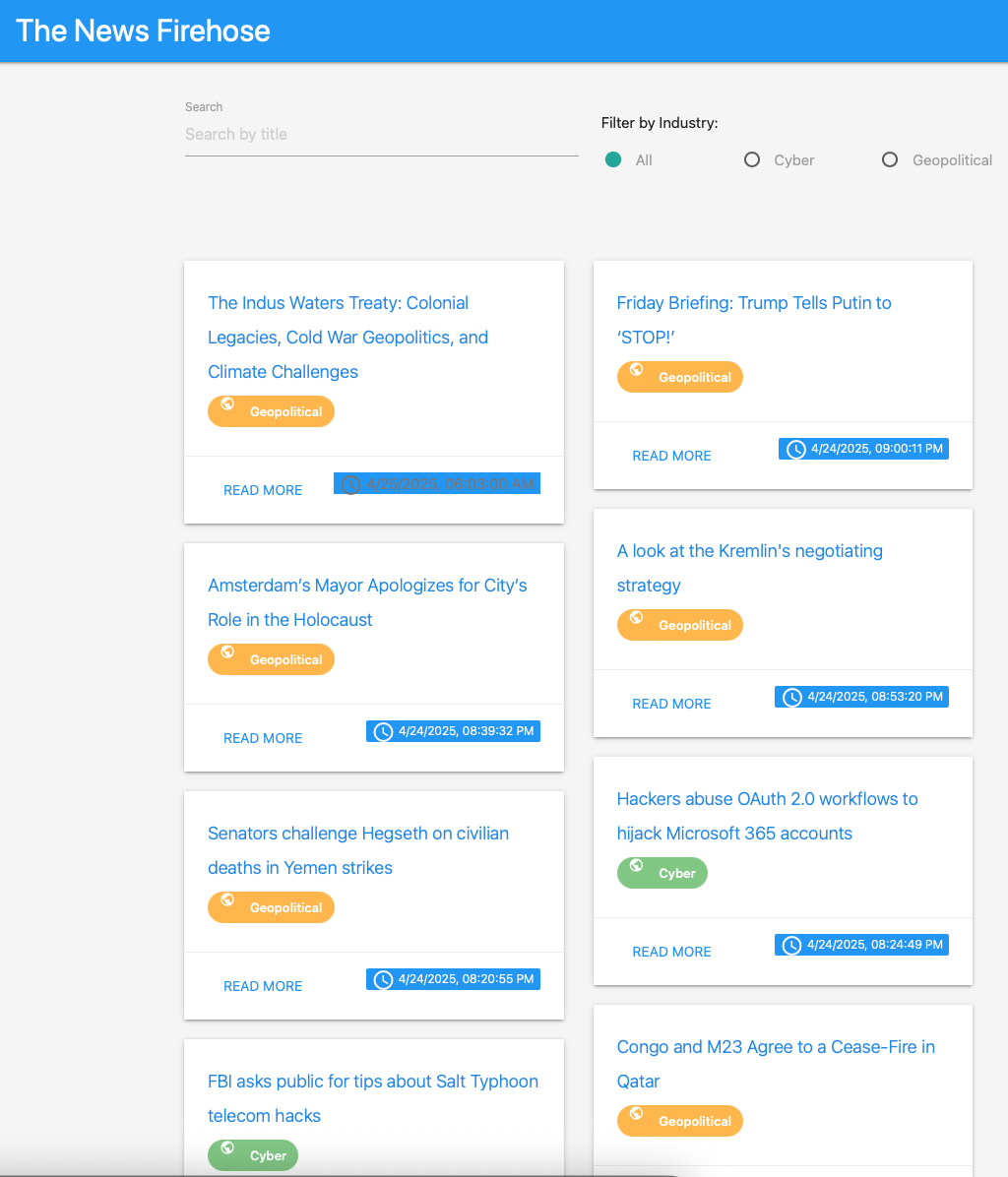Click Read More on Amsterdam's Mayor article
The width and height of the screenshot is (1008, 1177).
click(x=263, y=738)
